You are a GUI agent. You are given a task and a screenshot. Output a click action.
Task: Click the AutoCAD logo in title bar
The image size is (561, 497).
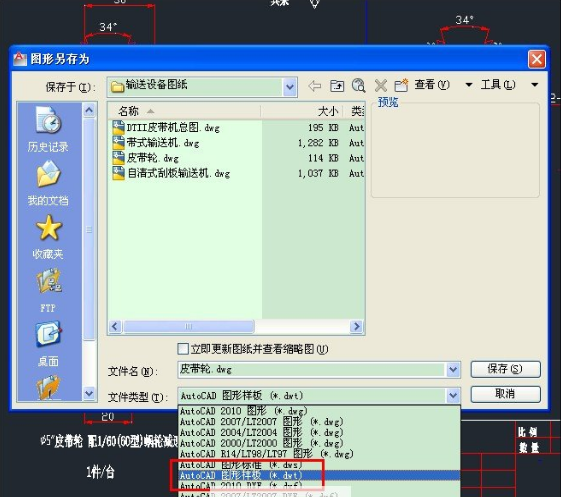[20, 59]
